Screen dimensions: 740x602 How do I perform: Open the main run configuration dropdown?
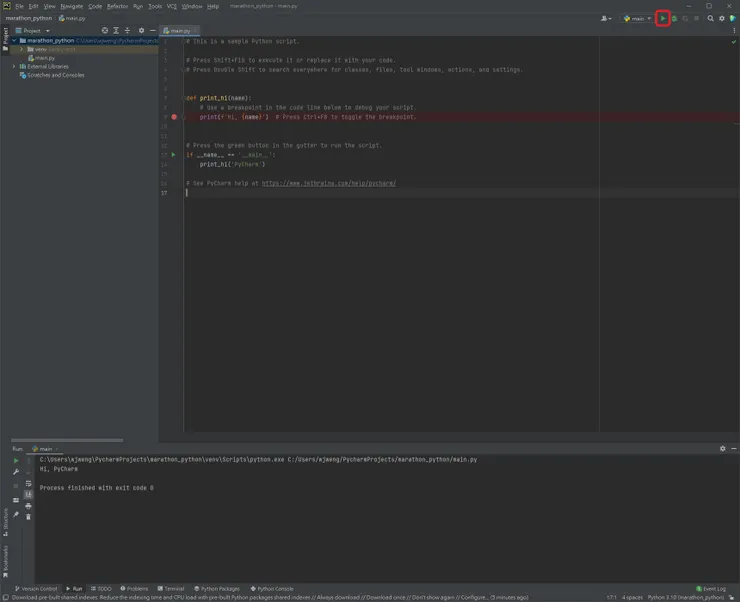click(636, 18)
